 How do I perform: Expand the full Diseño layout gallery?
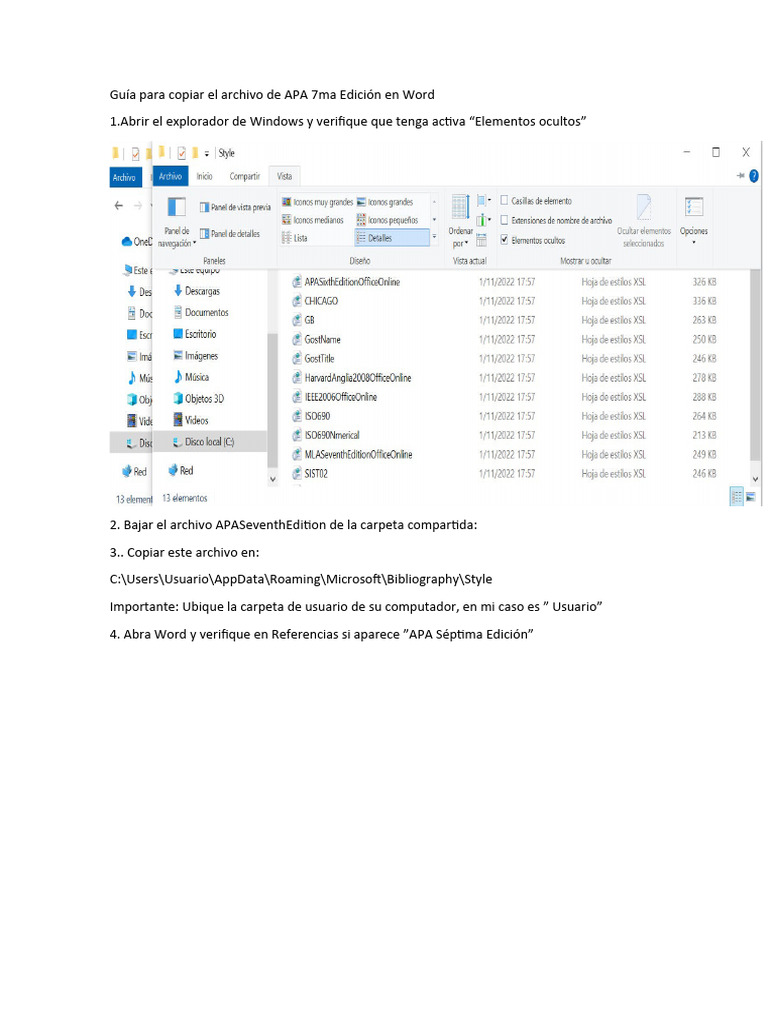pos(434,237)
